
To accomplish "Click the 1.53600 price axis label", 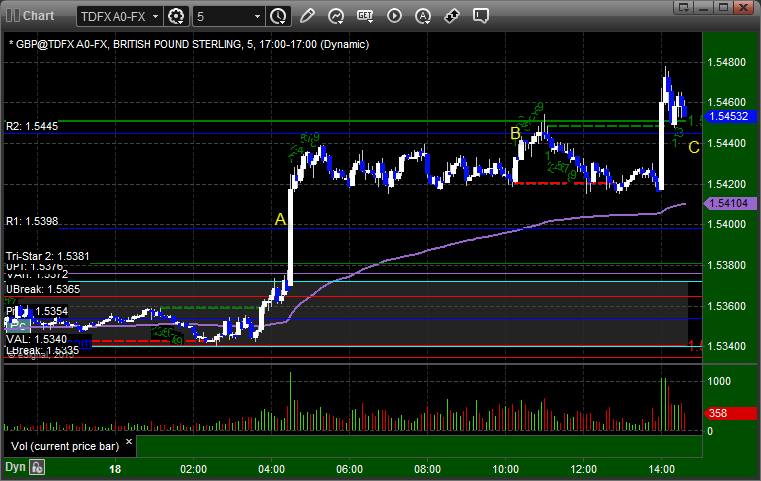I will click(727, 306).
